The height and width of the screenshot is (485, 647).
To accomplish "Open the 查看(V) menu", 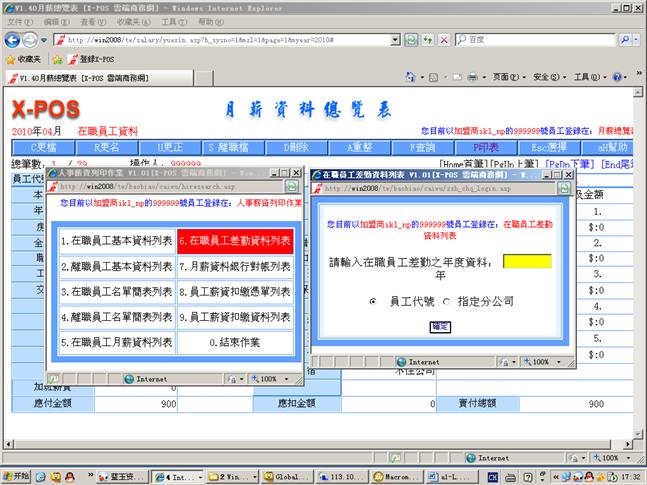I will 94,21.
